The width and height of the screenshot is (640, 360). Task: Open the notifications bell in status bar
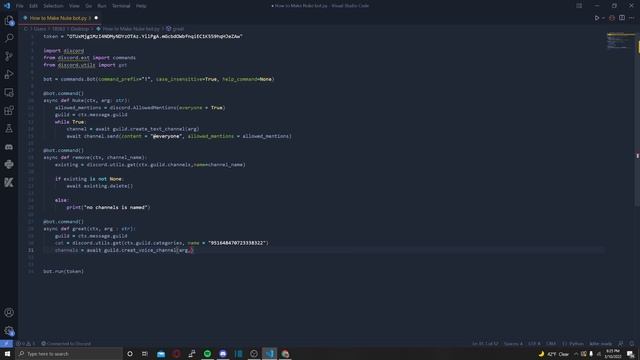tap(632, 344)
